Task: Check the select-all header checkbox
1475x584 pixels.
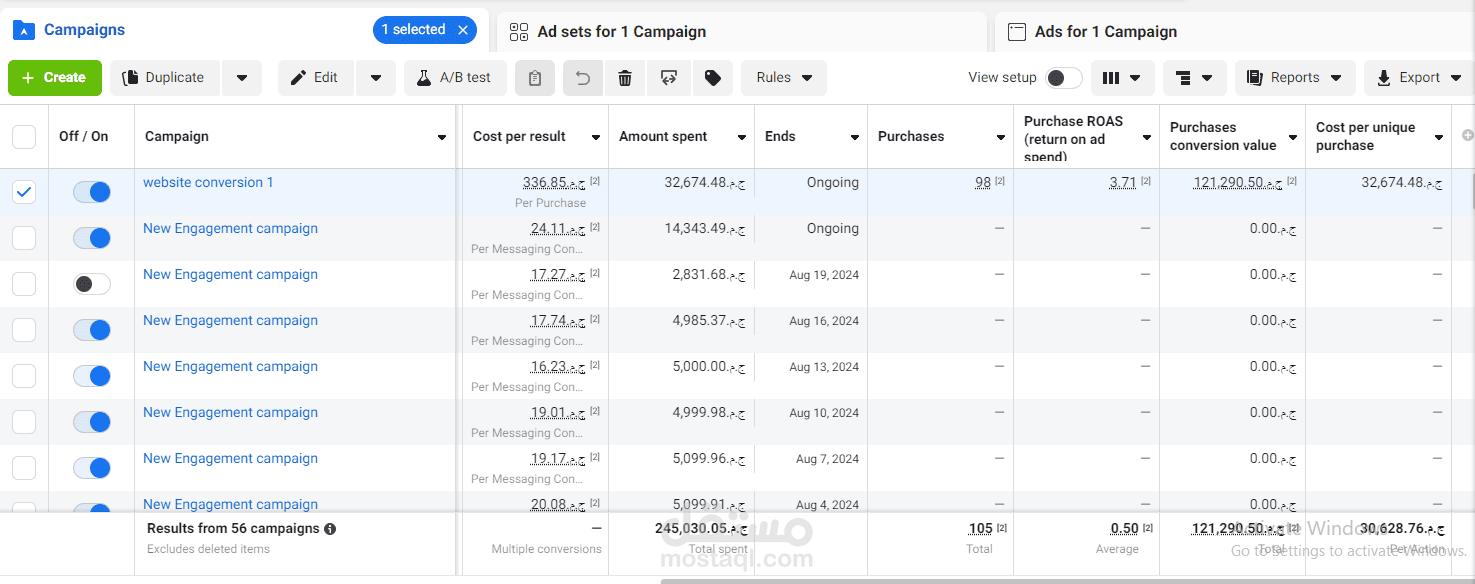Action: click(x=24, y=136)
